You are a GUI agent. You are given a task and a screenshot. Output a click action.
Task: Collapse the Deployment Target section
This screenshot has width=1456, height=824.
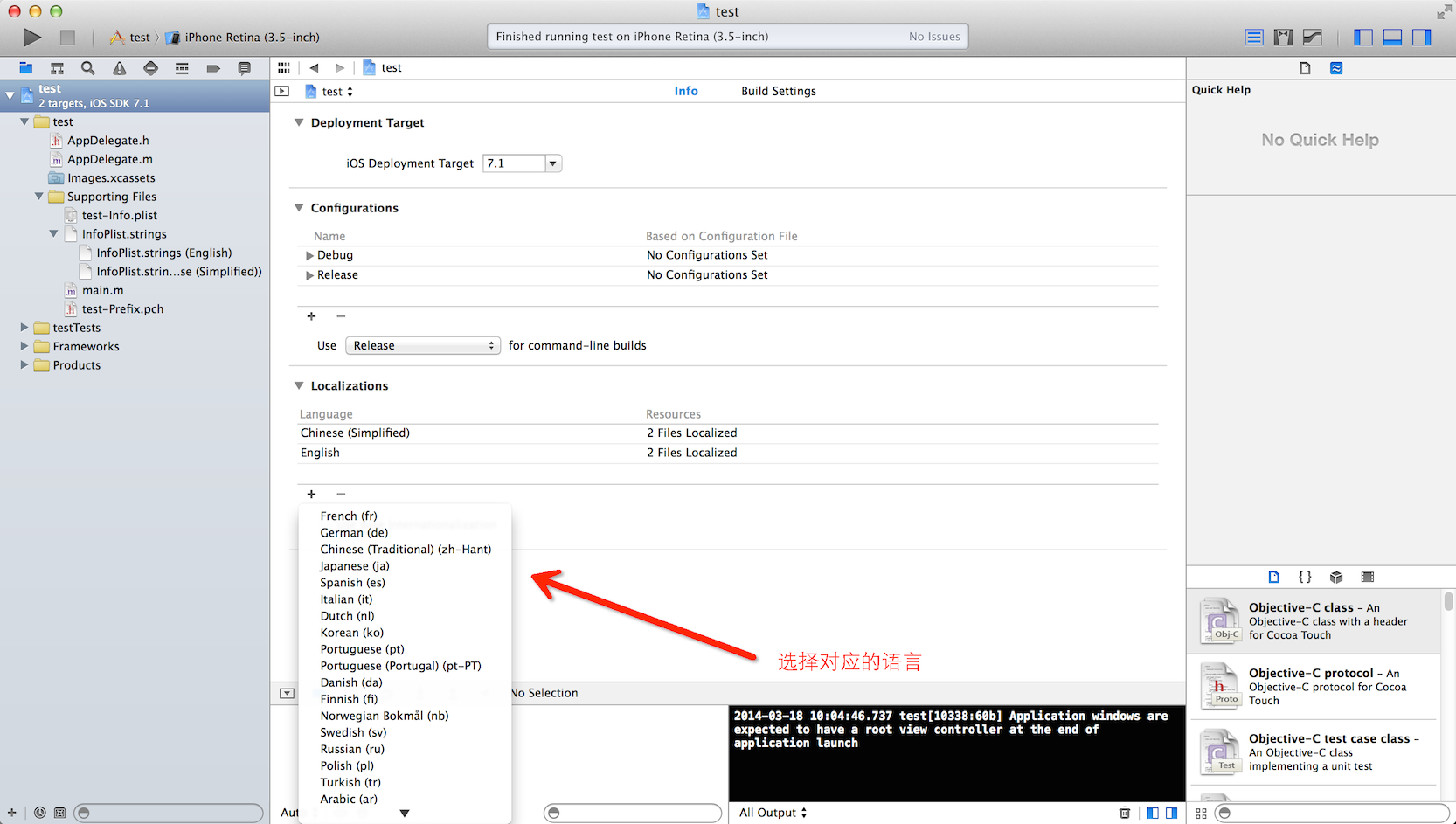pos(299,122)
